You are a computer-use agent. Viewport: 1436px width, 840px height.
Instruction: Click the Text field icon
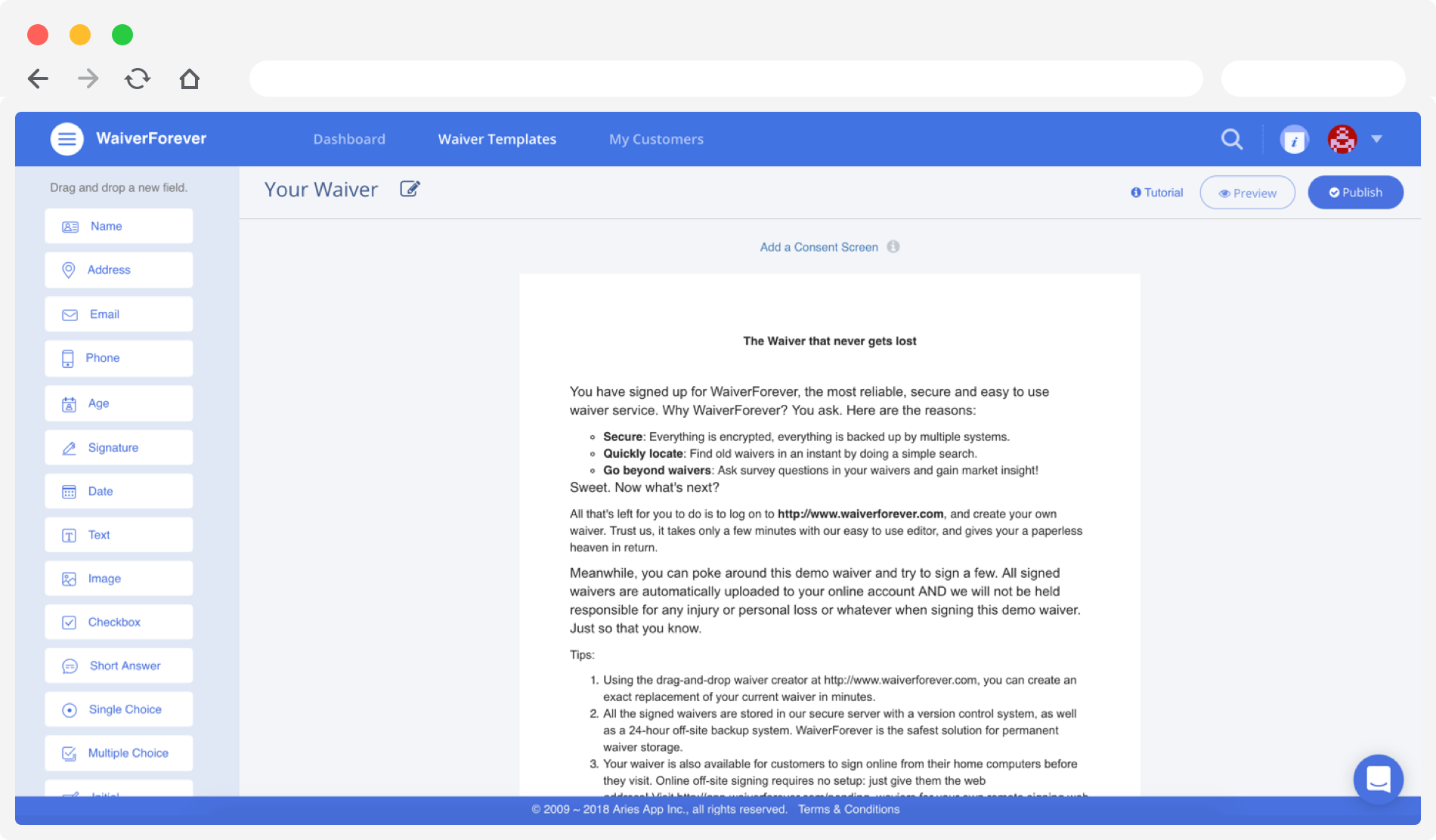pyautogui.click(x=69, y=536)
